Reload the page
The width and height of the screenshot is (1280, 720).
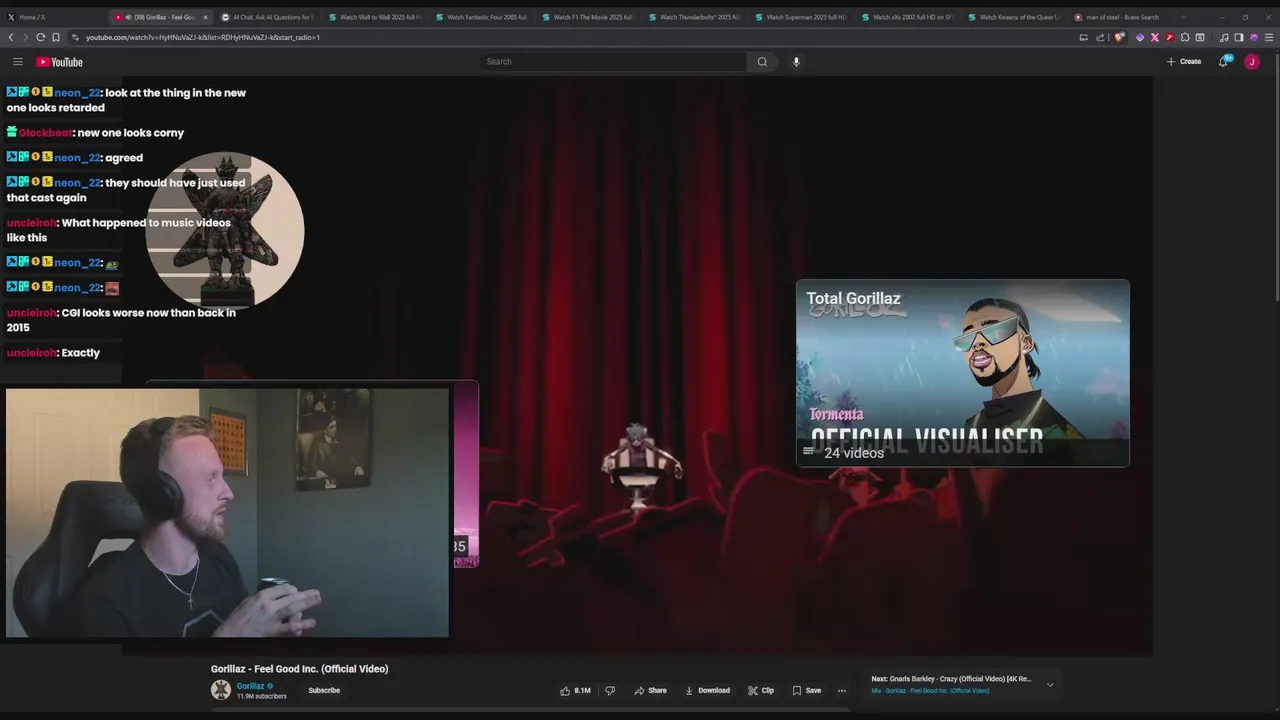click(40, 37)
